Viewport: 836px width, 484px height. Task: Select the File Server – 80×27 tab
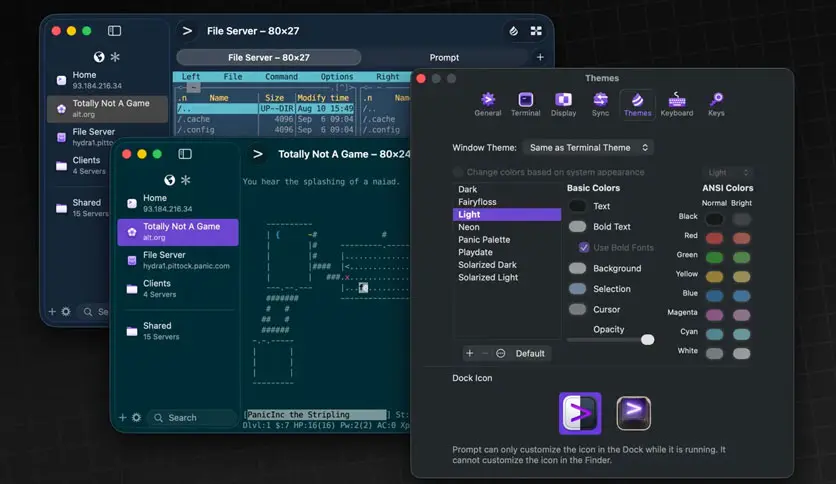[269, 57]
